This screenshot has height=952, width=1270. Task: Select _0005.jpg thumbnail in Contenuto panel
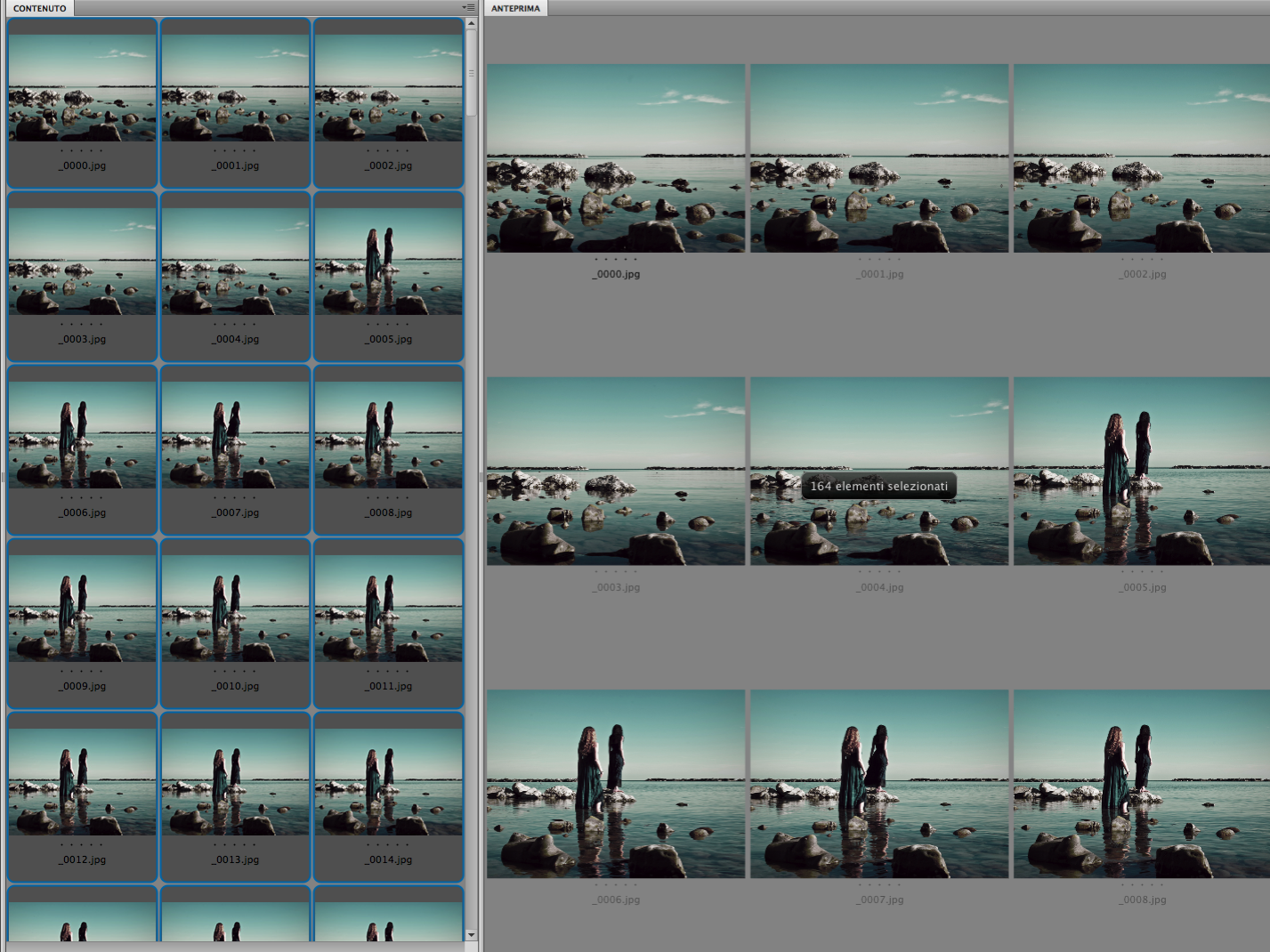[x=388, y=262]
